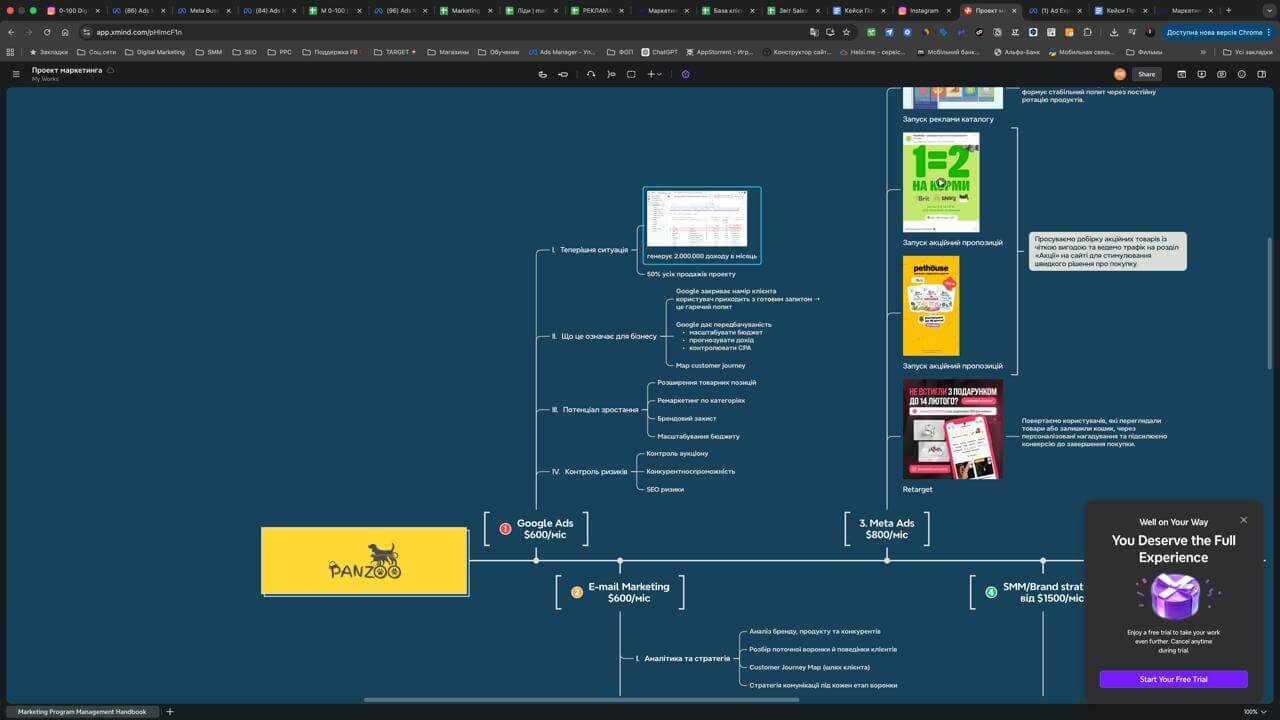The width and height of the screenshot is (1280, 720).
Task: Open the ChatGPT bookmark
Action: click(658, 52)
